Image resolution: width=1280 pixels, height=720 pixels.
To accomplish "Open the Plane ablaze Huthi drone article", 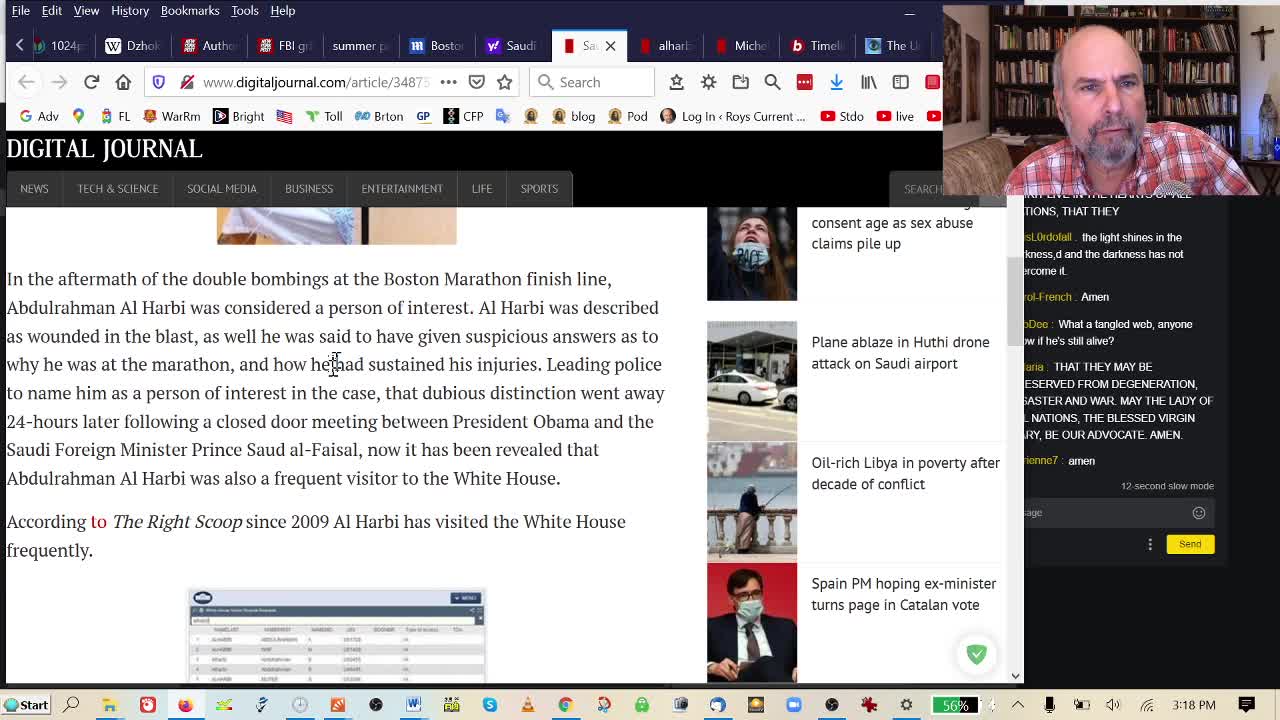I will (x=900, y=353).
